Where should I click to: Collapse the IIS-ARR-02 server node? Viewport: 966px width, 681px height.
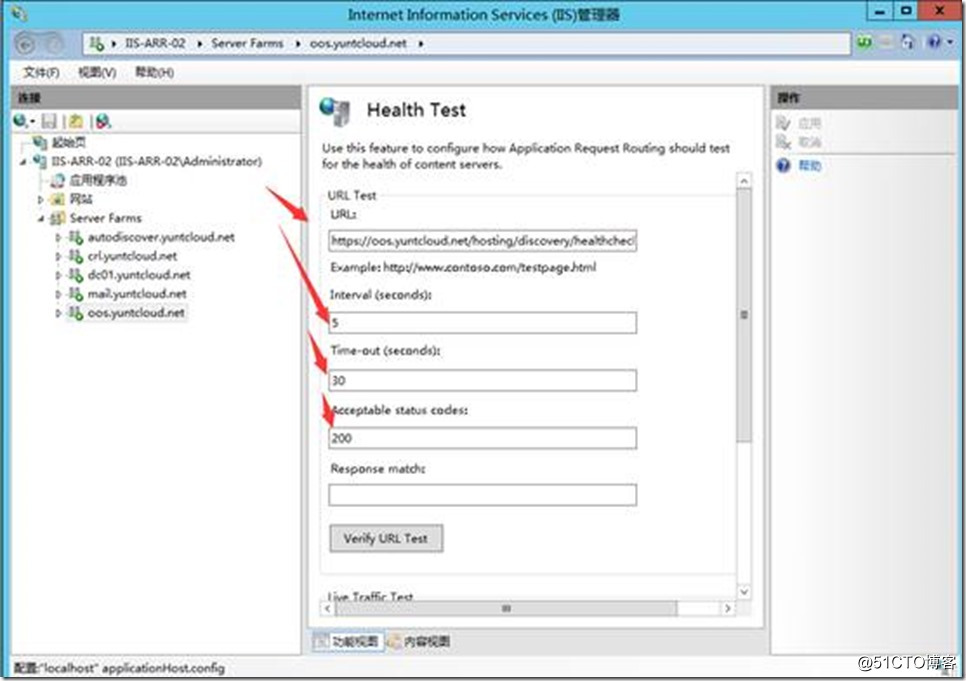pos(23,162)
